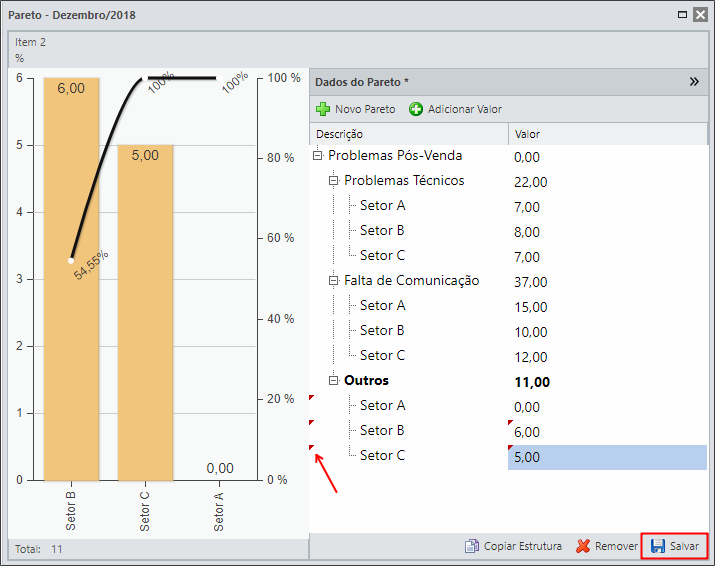Click the 10,00 value cell

point(531,332)
